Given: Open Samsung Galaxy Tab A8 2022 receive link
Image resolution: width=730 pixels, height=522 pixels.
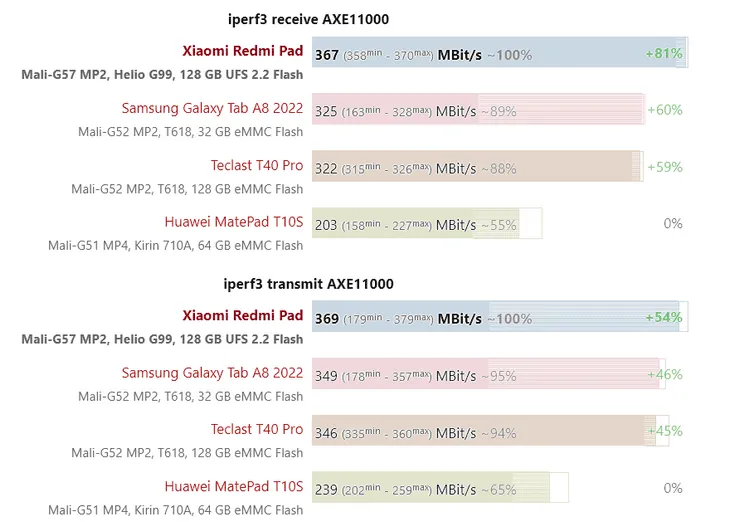Looking at the screenshot, I should [x=212, y=108].
